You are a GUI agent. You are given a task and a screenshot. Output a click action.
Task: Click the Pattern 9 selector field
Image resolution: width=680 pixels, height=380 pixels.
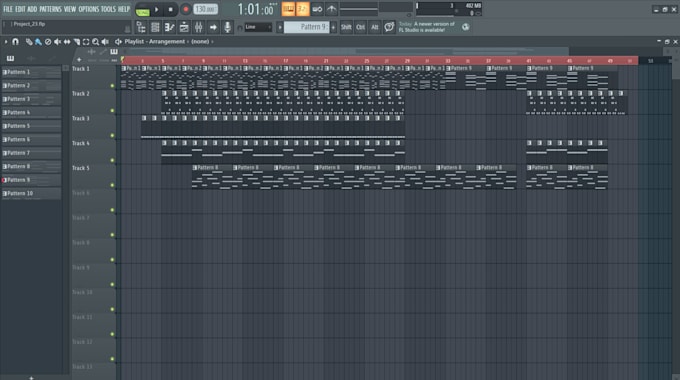(307, 27)
